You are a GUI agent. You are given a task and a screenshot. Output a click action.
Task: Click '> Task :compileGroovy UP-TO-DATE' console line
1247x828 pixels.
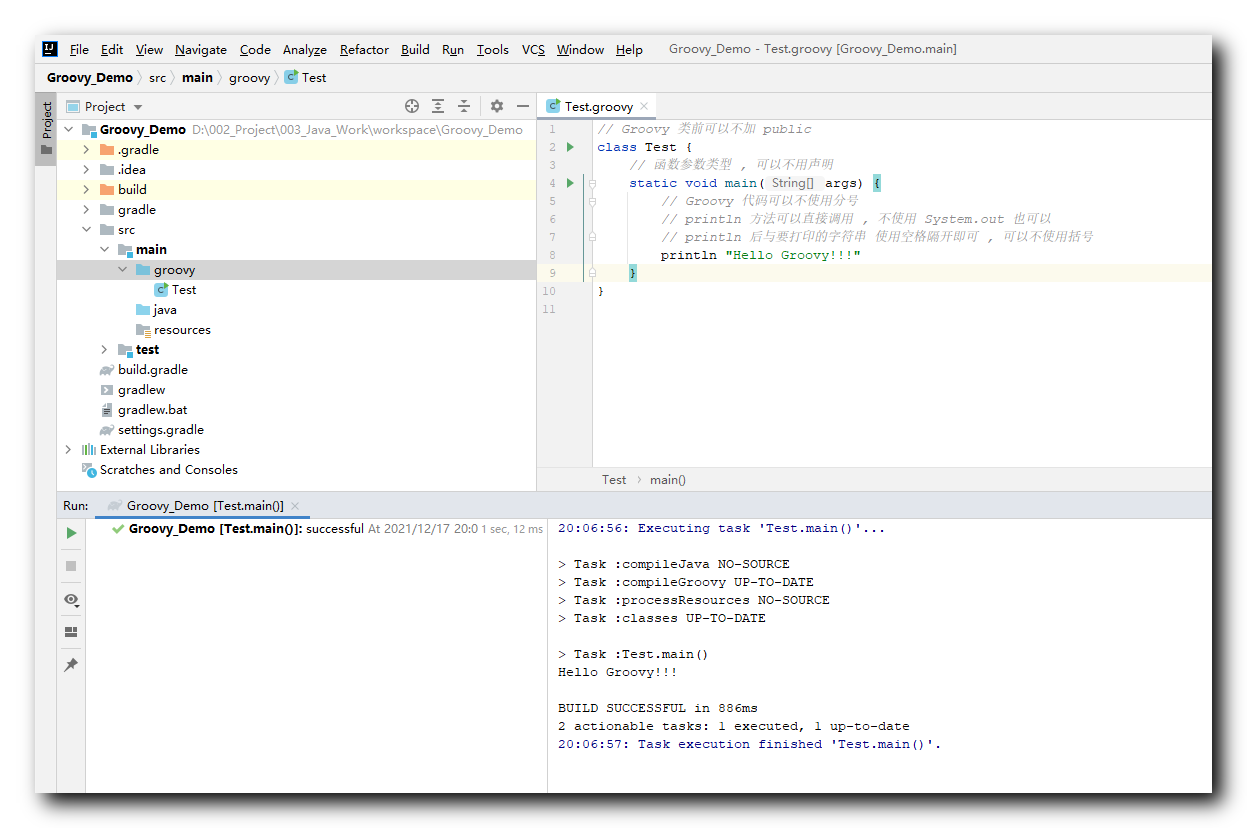tap(686, 582)
